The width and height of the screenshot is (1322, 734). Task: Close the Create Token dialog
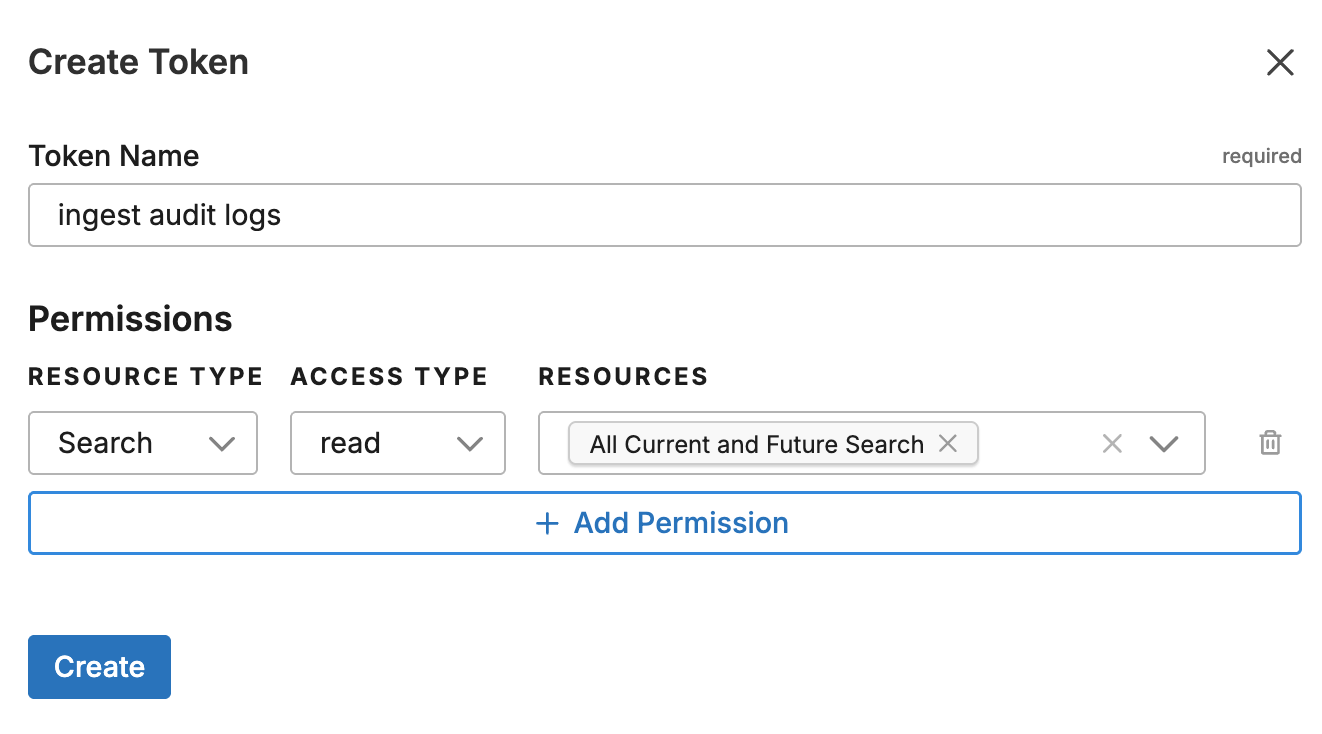[1280, 63]
